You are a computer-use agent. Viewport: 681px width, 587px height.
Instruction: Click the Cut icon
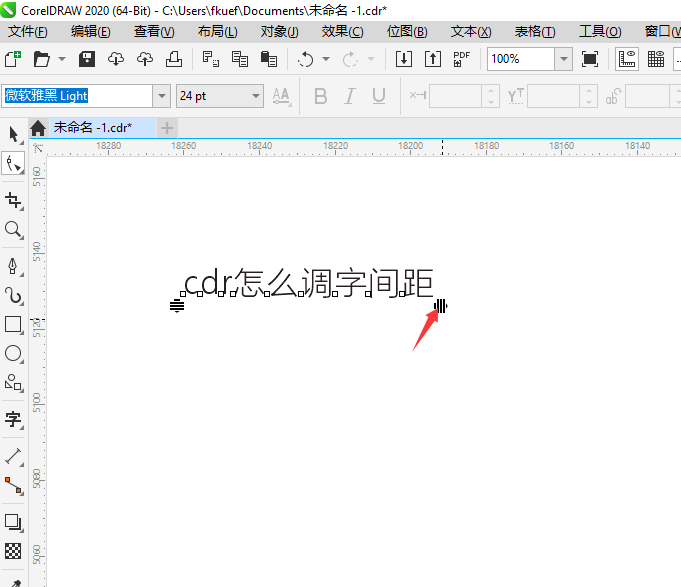click(211, 59)
